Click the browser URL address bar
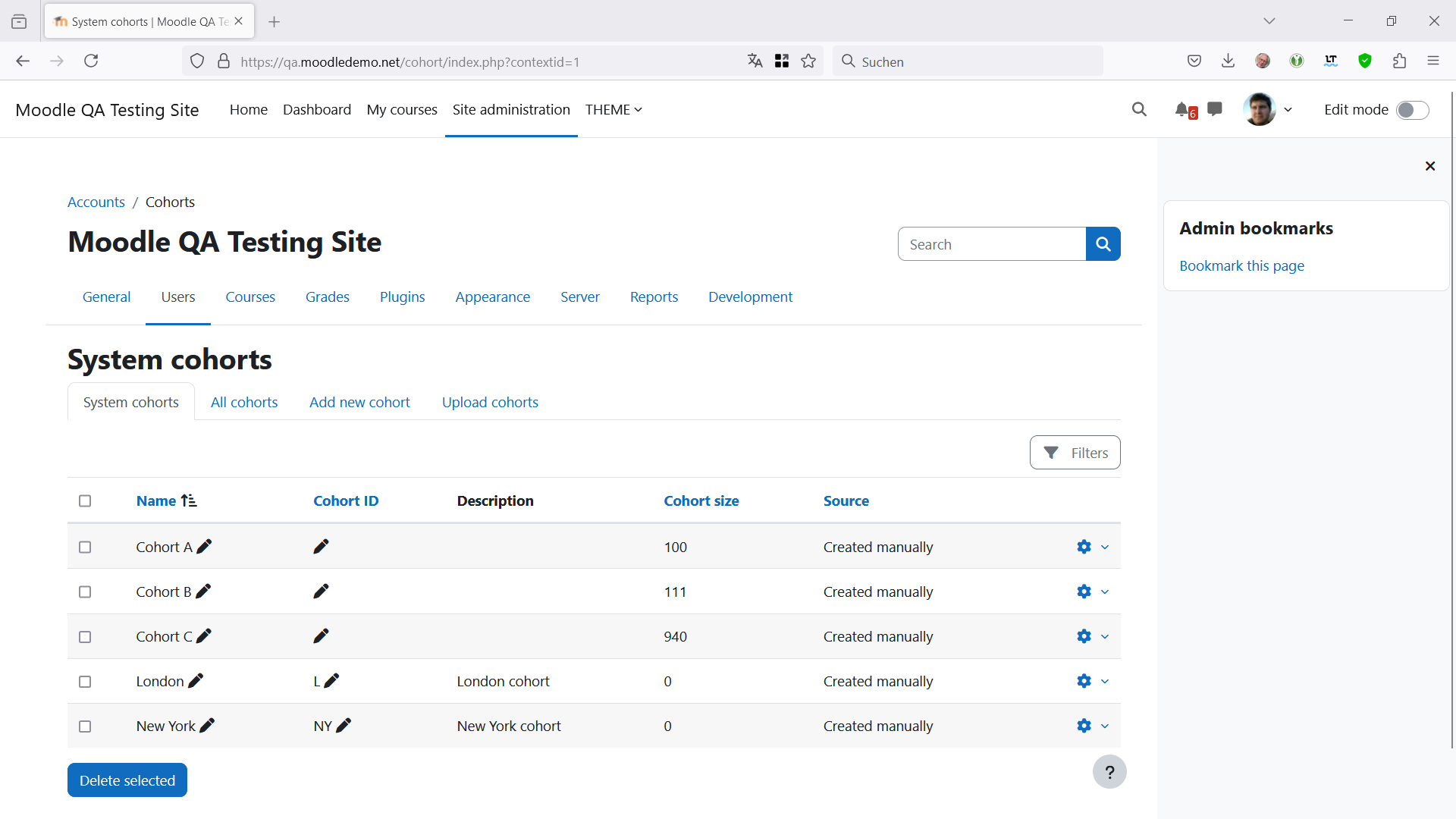Image resolution: width=1456 pixels, height=819 pixels. (x=485, y=61)
